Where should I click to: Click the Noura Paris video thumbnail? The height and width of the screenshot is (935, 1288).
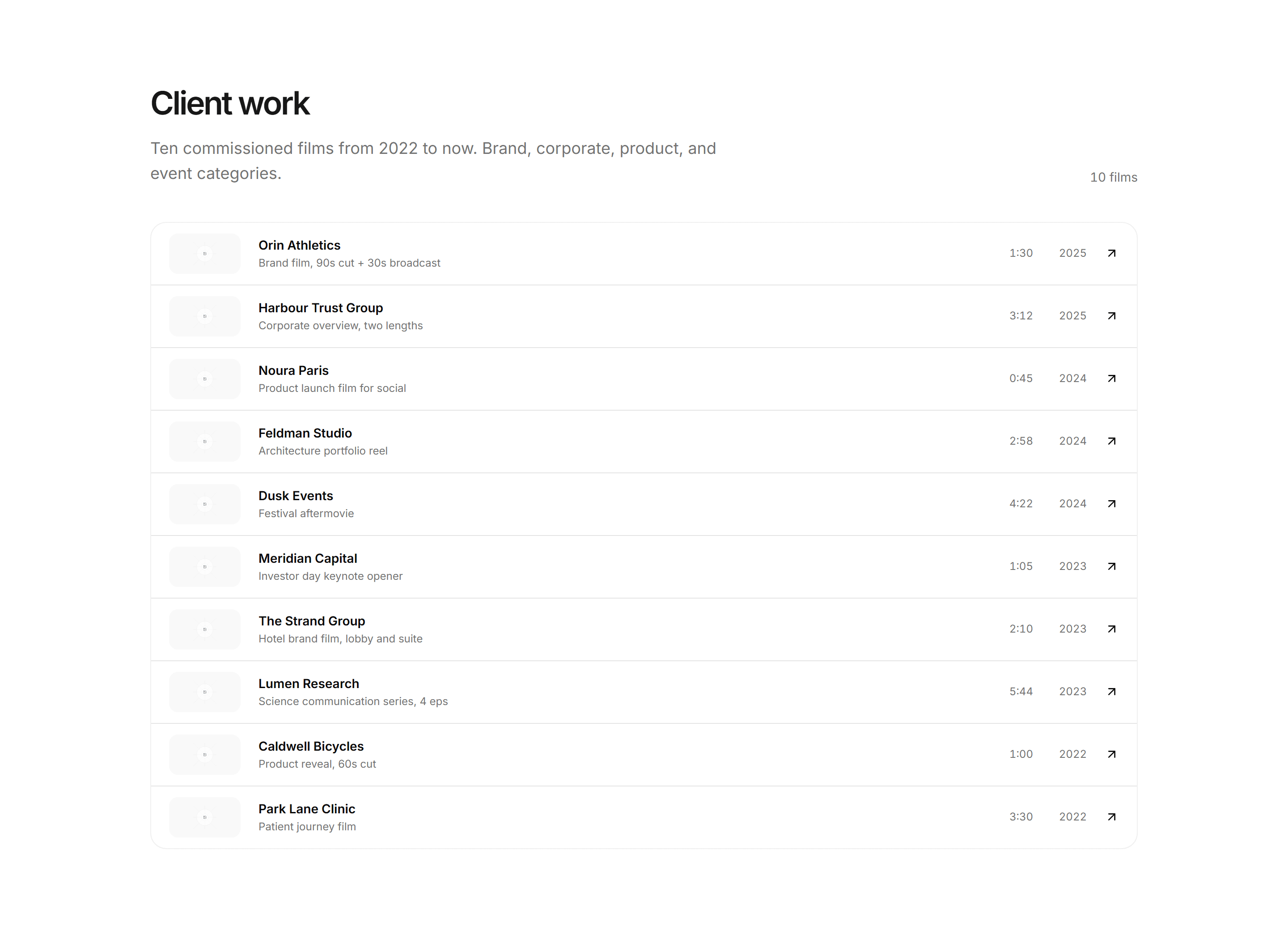(205, 379)
